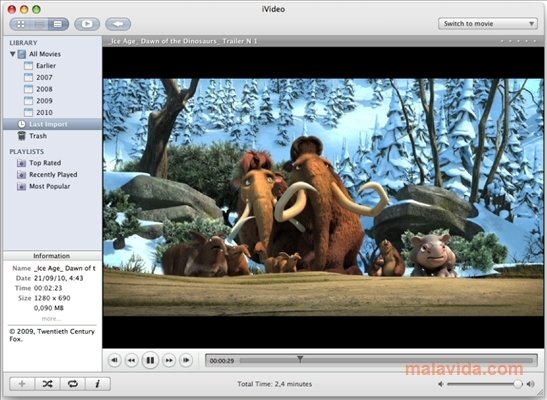Viewport: 547px width, 400px height.
Task: Mute using the low volume speaker icon
Action: coord(441,384)
